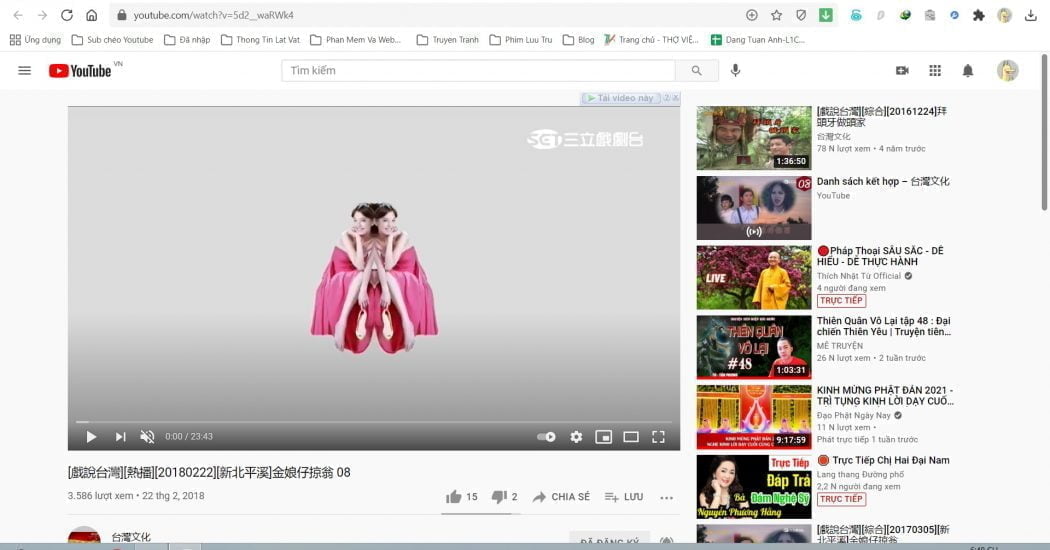Open the Đã nhập bookmark folder

click(187, 40)
